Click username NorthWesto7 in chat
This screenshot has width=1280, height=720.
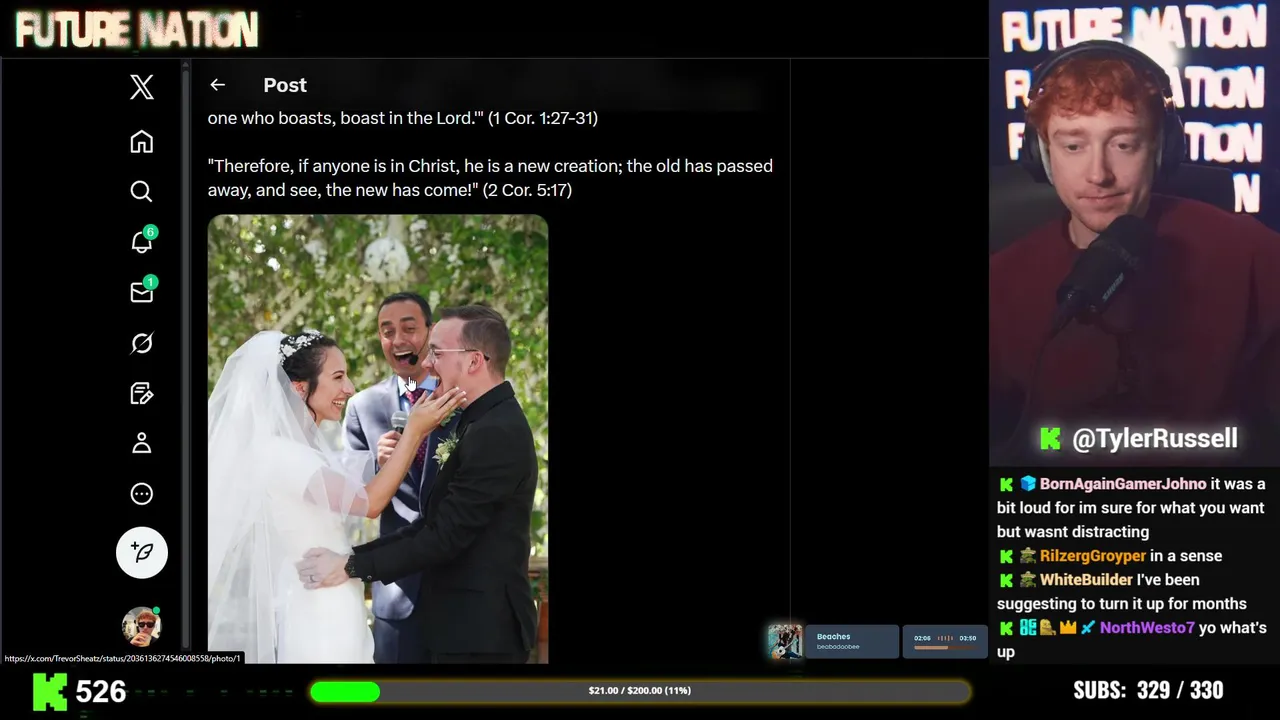[x=1147, y=628]
